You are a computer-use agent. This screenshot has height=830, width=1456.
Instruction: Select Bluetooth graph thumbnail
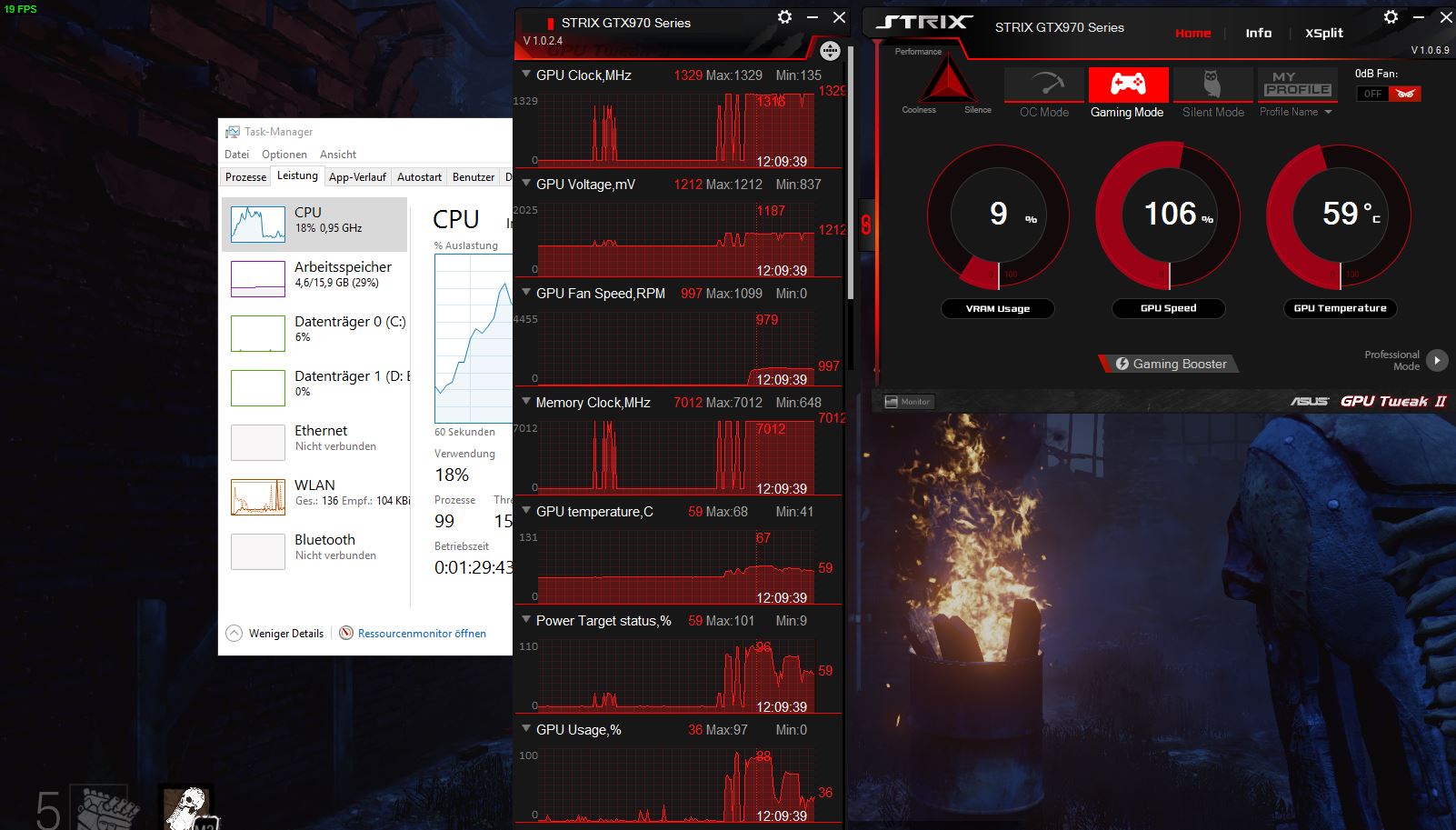point(258,551)
